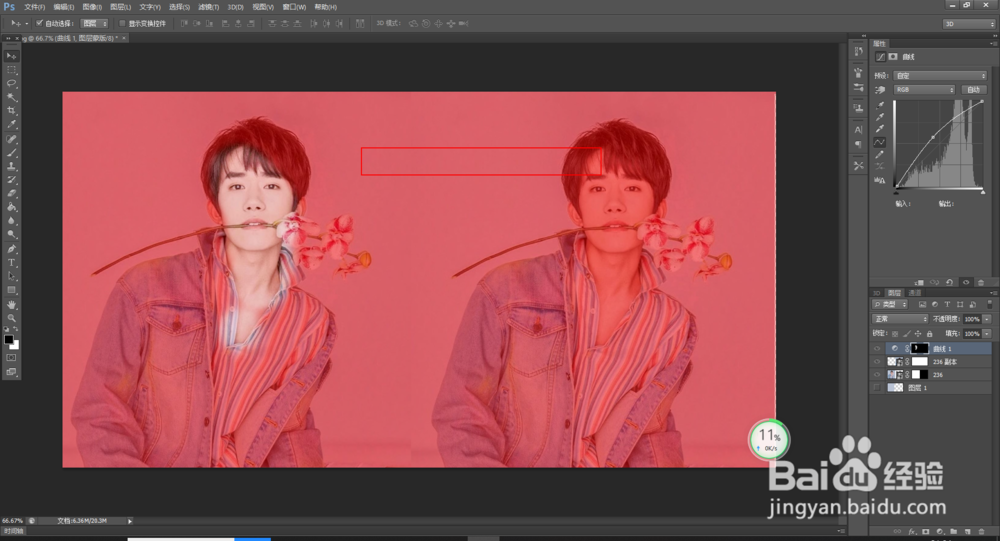The height and width of the screenshot is (541, 1000).
Task: Create new adjustment layer icon
Action: pyautogui.click(x=940, y=531)
